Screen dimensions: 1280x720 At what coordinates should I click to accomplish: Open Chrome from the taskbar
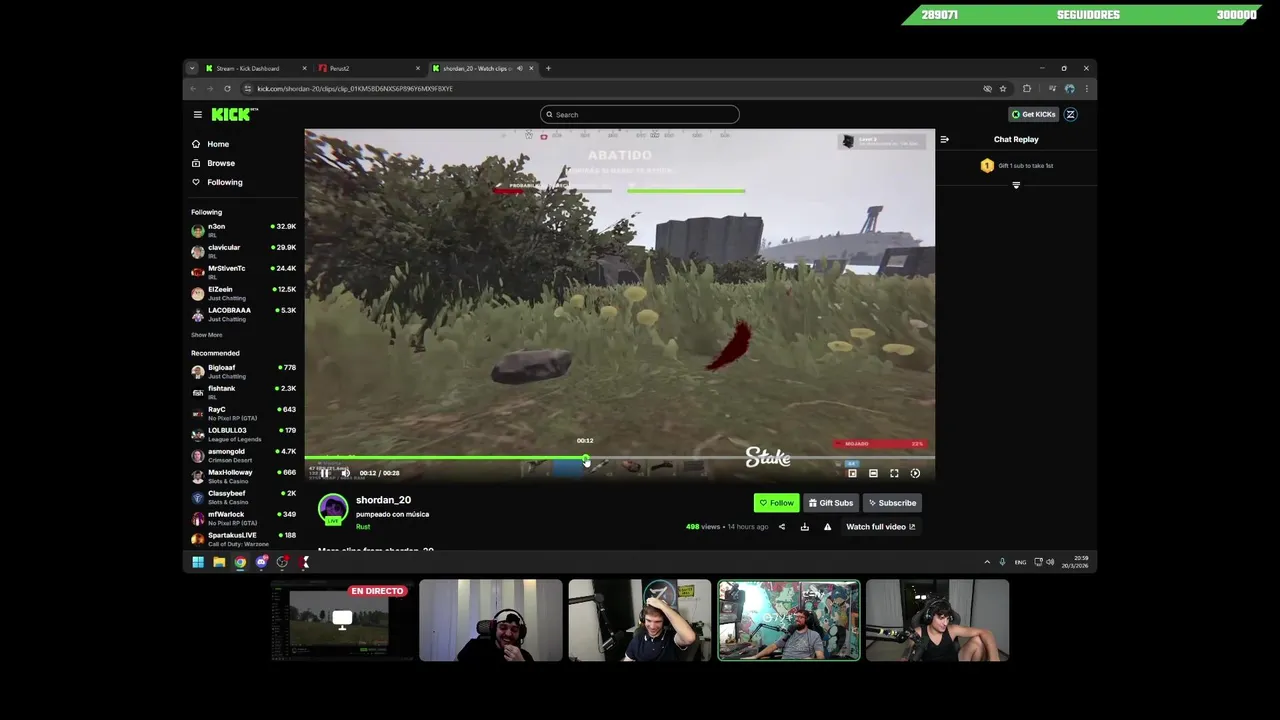pos(240,562)
